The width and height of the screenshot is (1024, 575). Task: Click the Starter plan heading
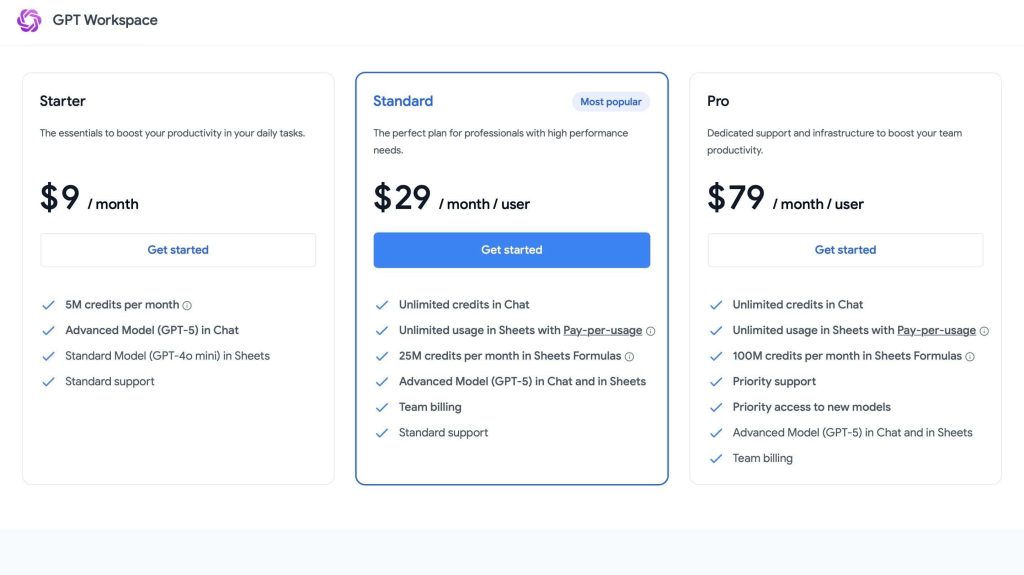point(63,101)
